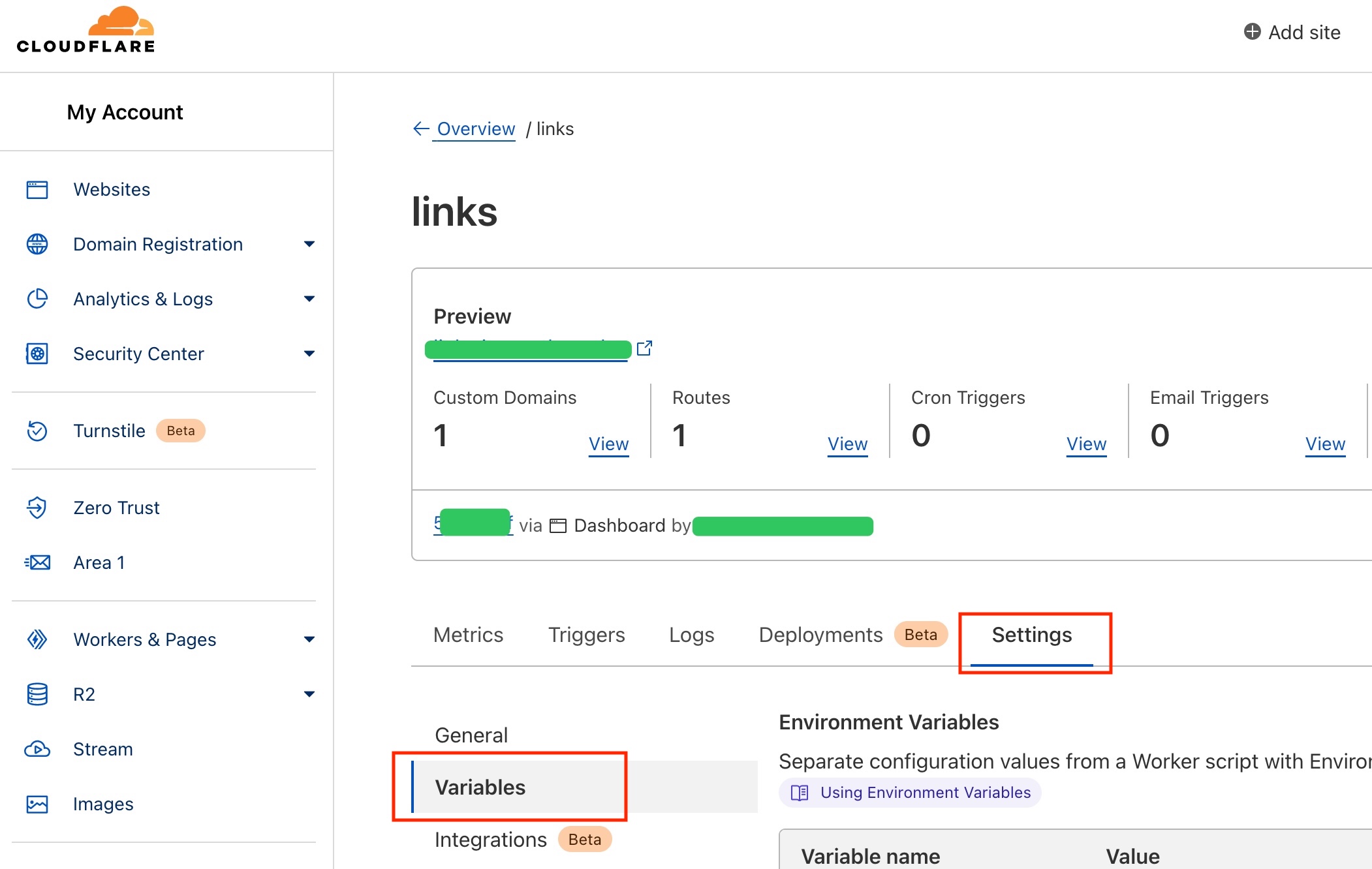The height and width of the screenshot is (869, 1372).
Task: Open the Deployments tab
Action: (x=820, y=635)
